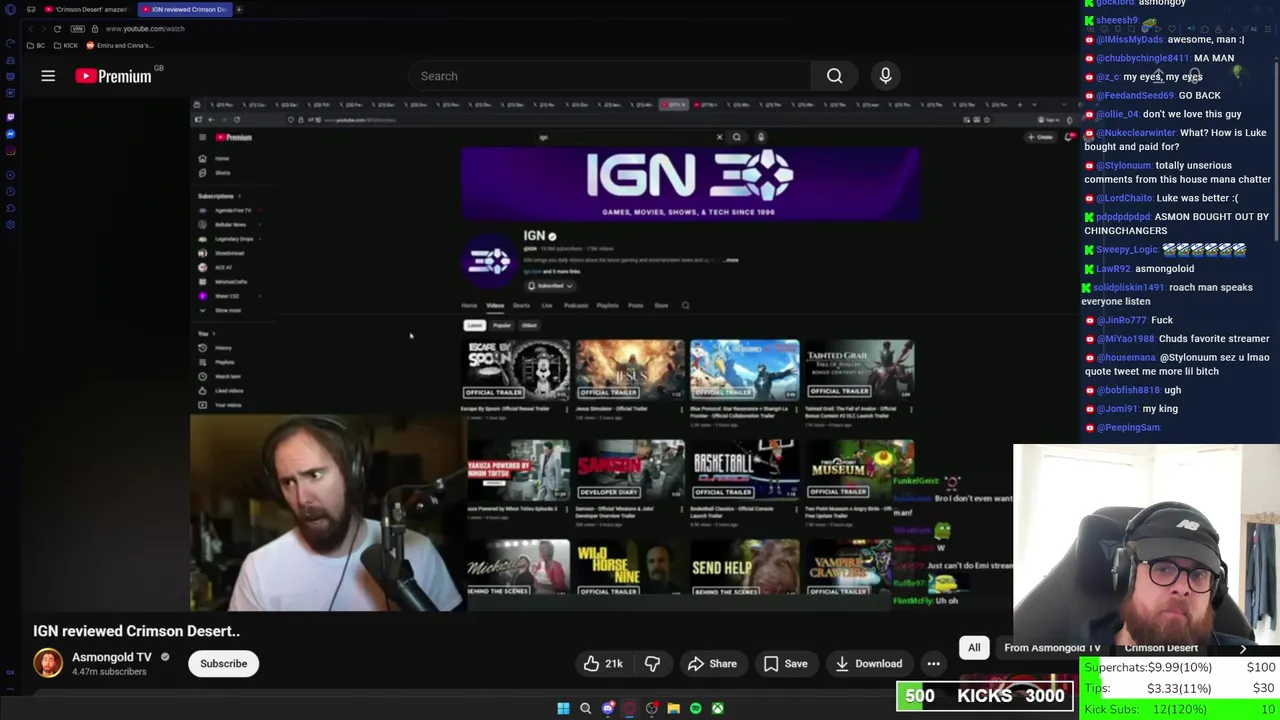Like the video with 21k thumbs up
This screenshot has height=720, width=1280.
pos(604,664)
